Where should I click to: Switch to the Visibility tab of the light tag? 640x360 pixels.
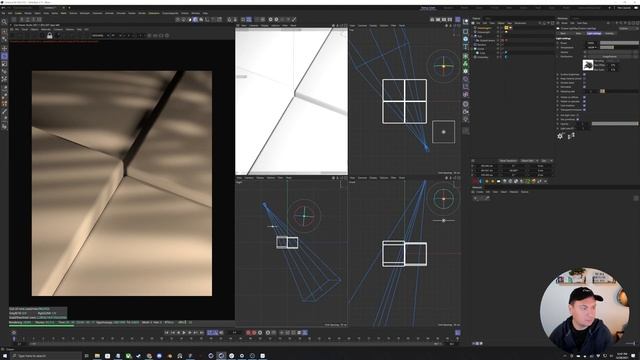click(x=609, y=33)
